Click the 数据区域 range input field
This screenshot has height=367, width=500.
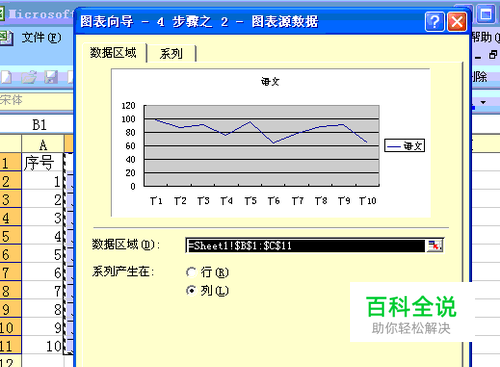point(306,246)
